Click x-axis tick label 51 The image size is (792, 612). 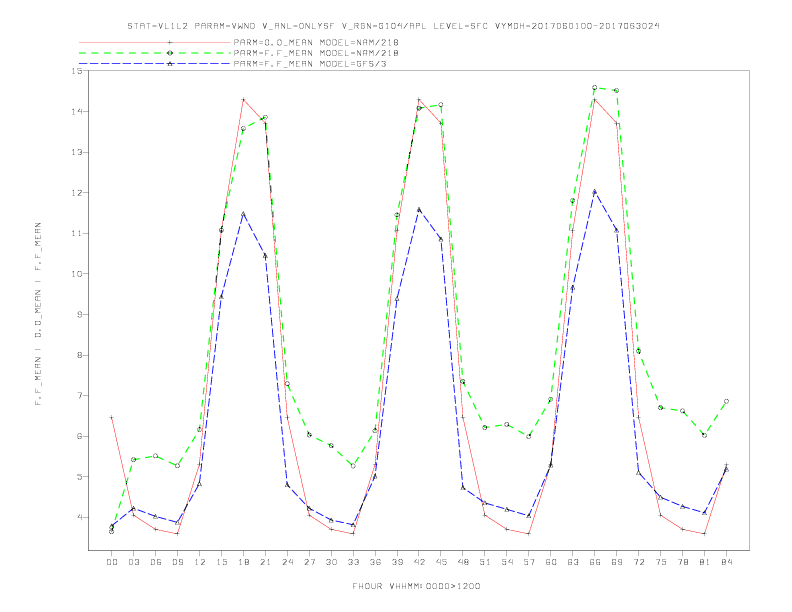pos(485,562)
